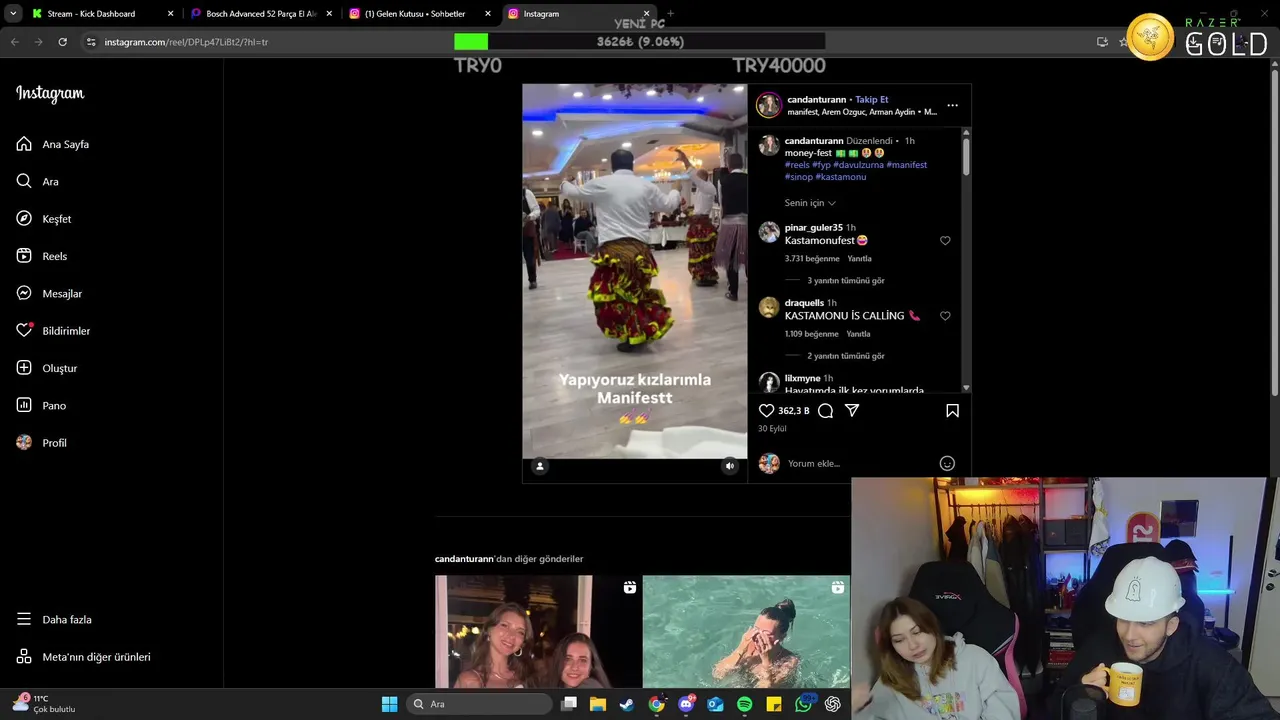Expand 3 yanıtın tümünü gör
The height and width of the screenshot is (720, 1280).
coord(846,281)
